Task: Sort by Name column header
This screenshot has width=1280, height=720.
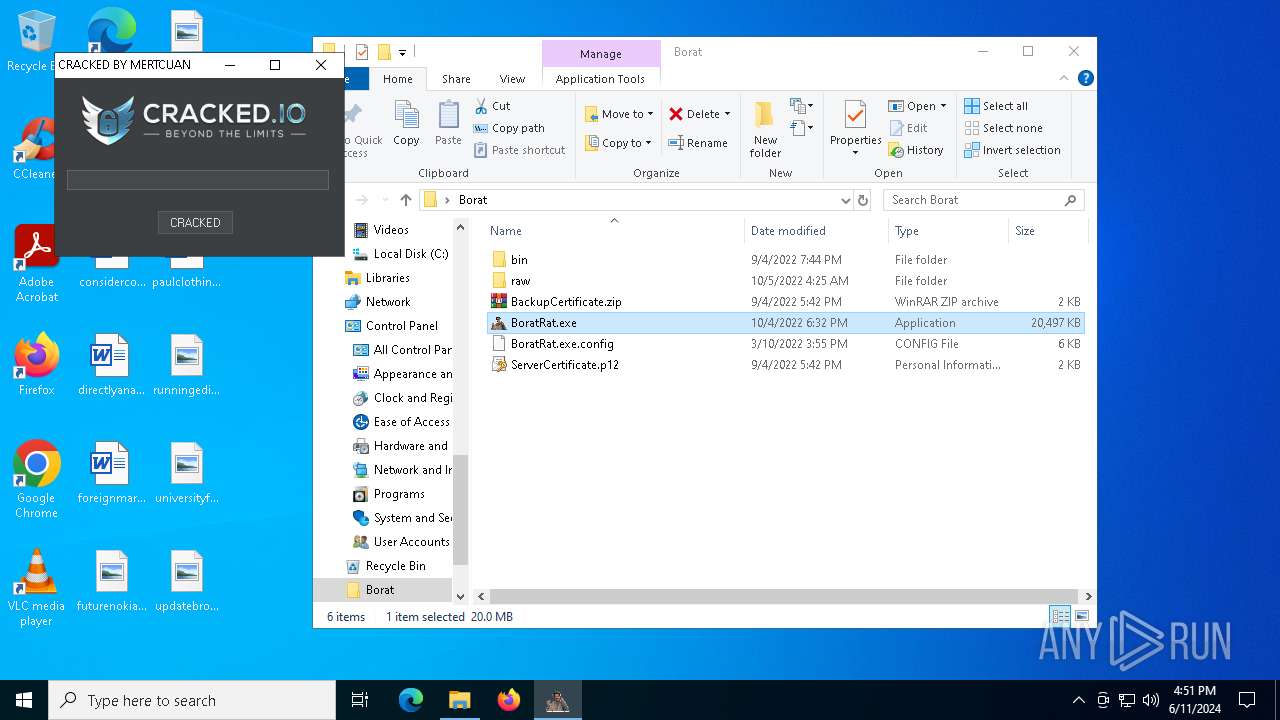Action: coord(614,231)
